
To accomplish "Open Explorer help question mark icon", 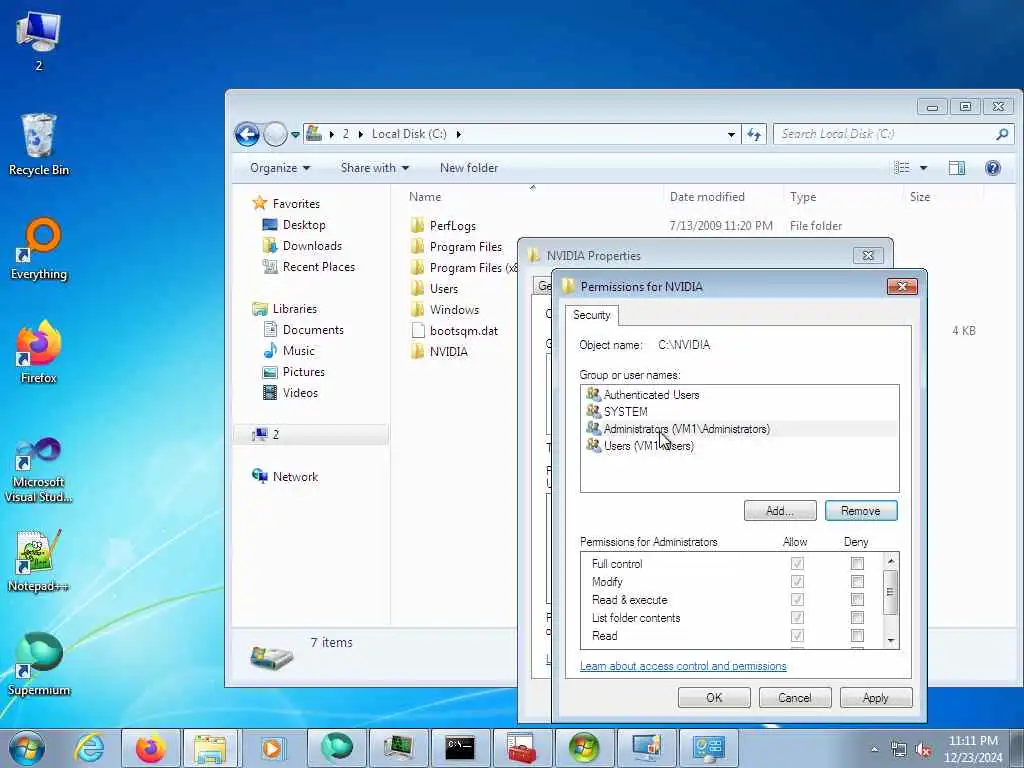I will pos(993,168).
